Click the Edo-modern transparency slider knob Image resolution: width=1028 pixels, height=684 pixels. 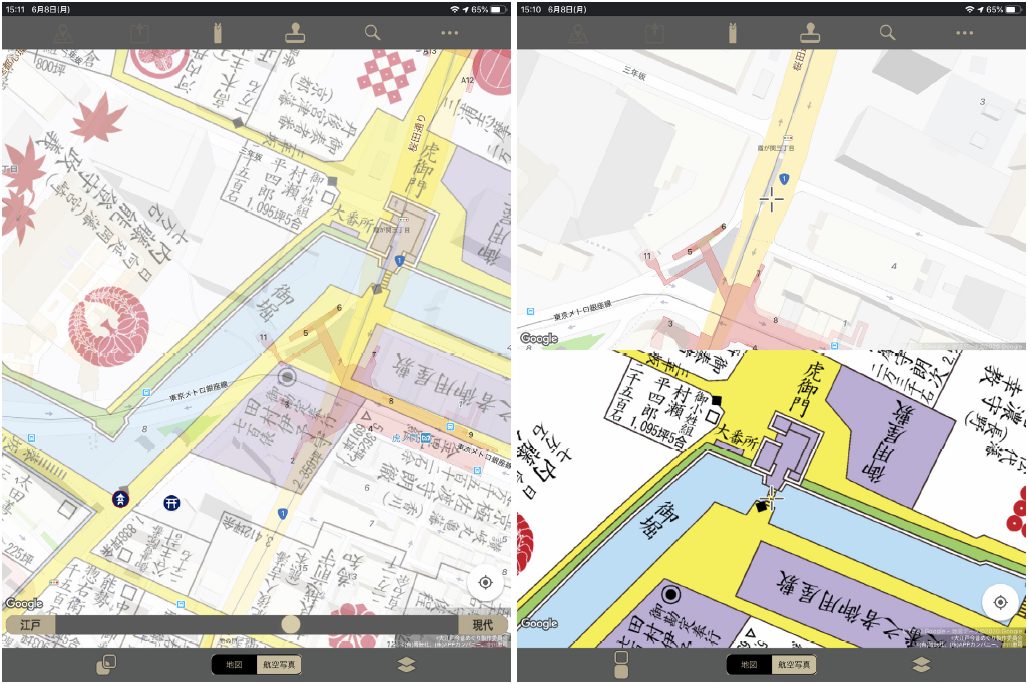tap(290, 624)
